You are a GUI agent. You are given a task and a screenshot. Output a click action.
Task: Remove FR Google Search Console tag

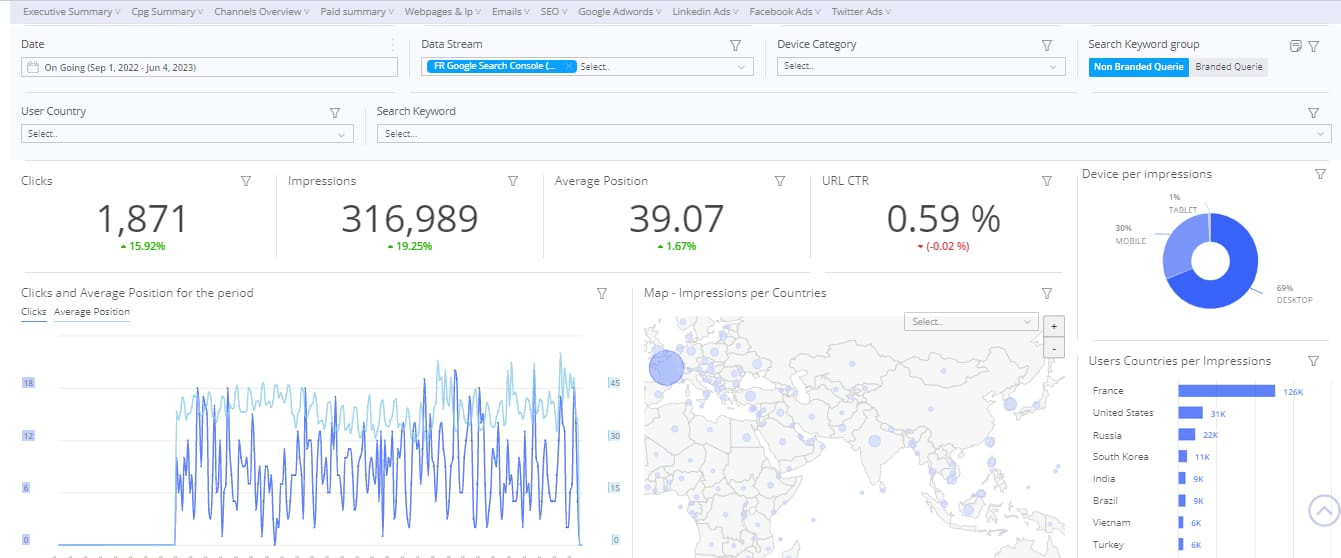pyautogui.click(x=569, y=66)
